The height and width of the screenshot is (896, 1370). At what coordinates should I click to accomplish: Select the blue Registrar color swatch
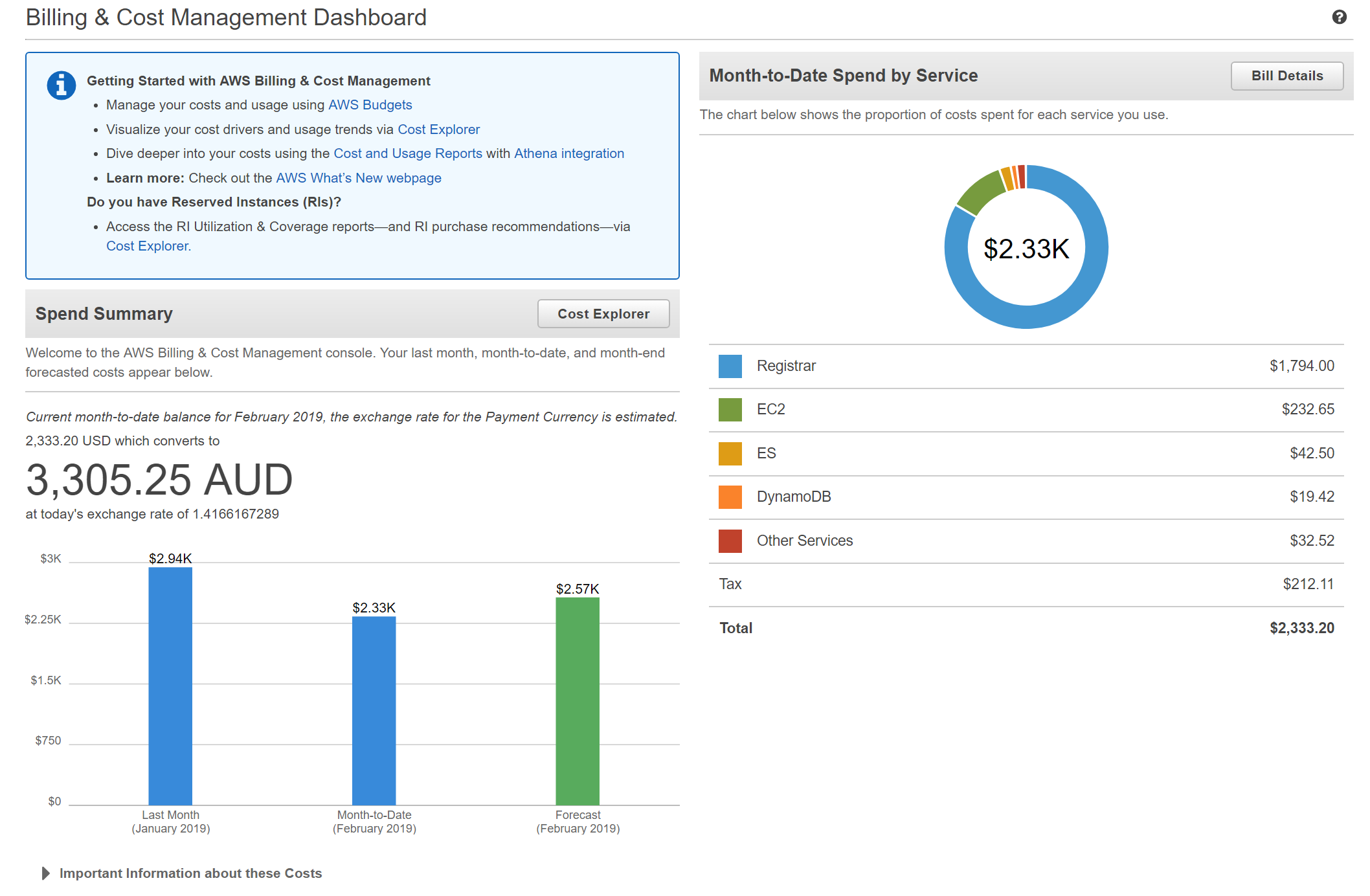click(730, 366)
